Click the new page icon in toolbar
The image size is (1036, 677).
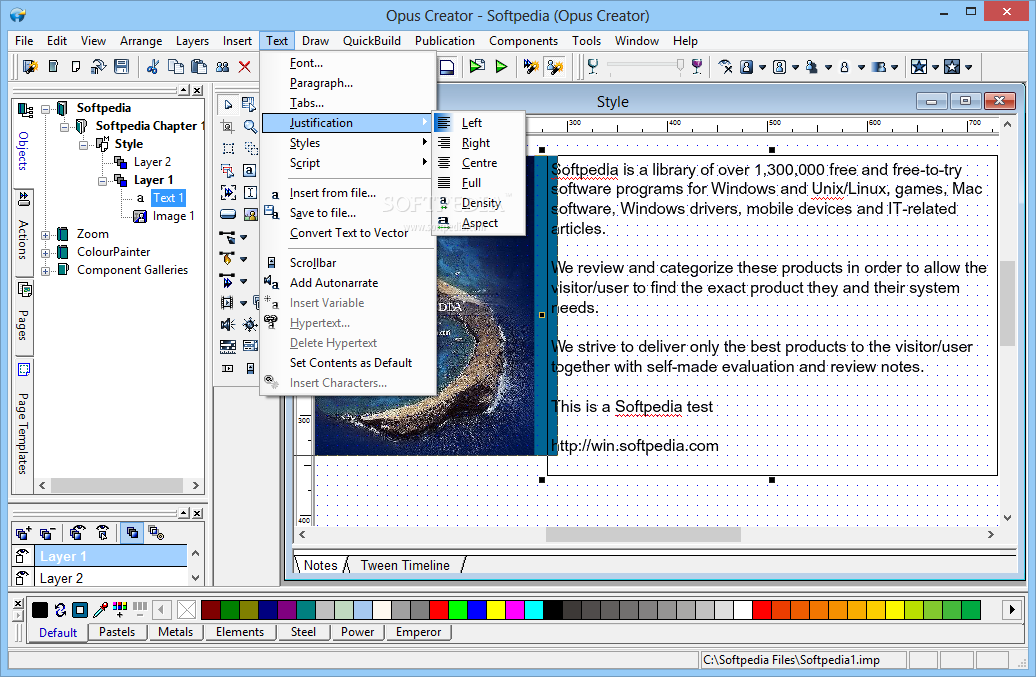point(75,67)
